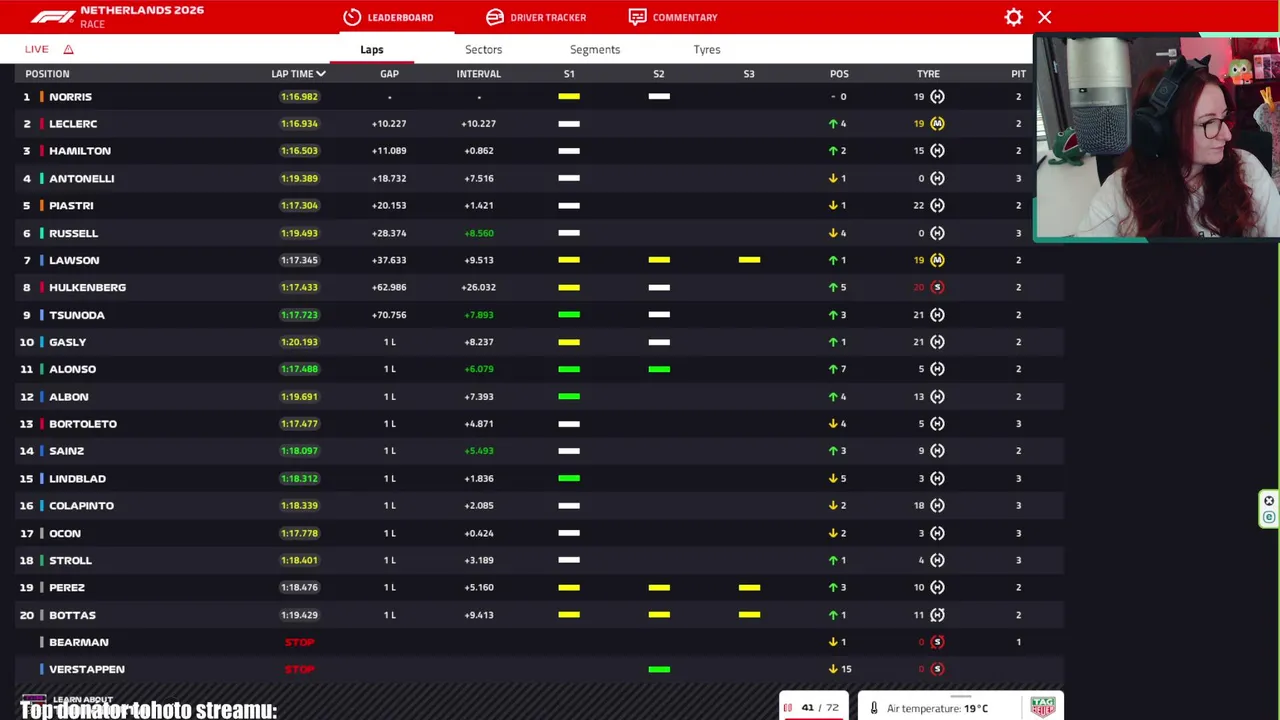Click the streamer webcam overlay

pyautogui.click(x=1156, y=139)
